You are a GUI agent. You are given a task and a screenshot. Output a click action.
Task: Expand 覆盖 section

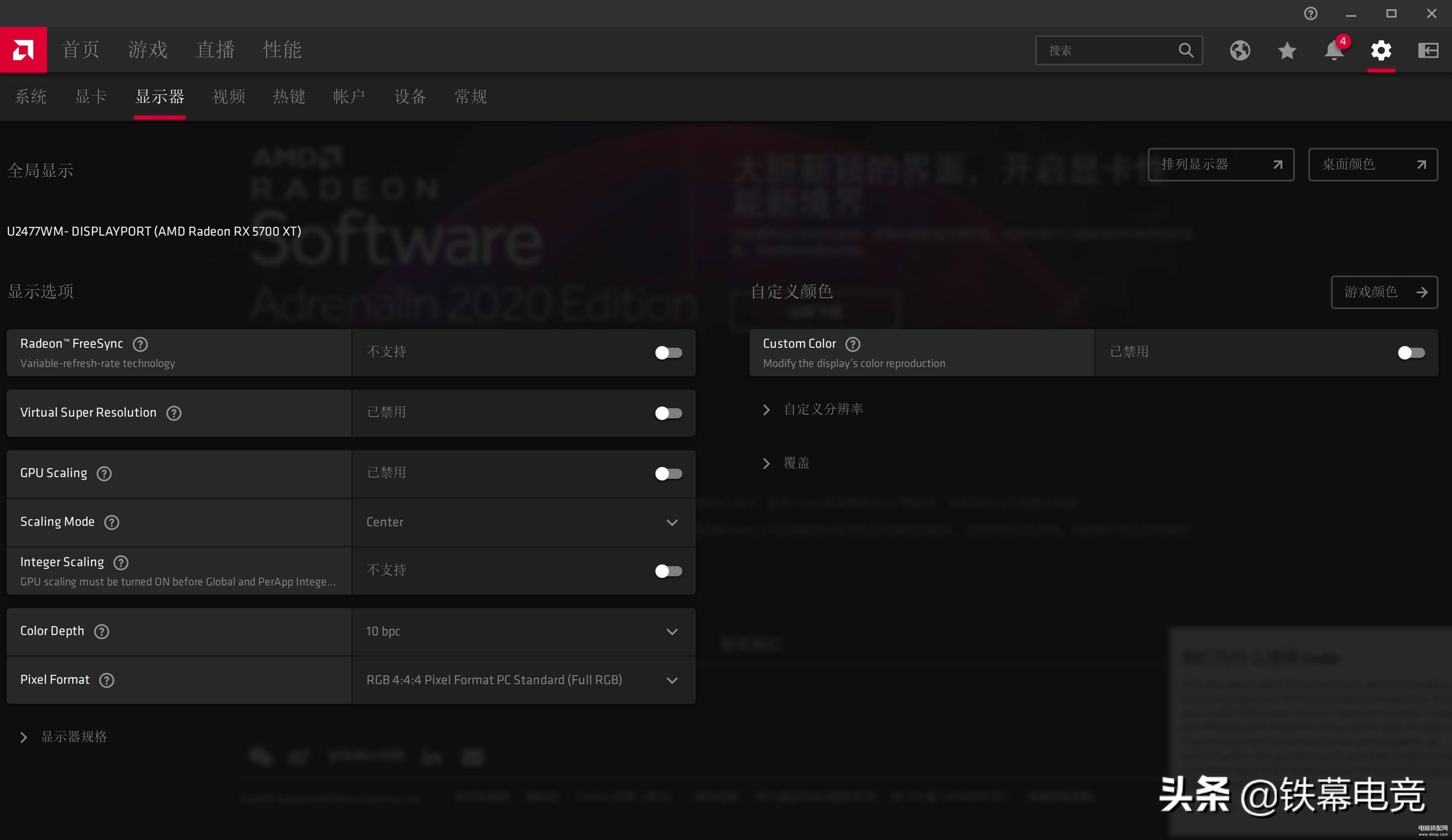pyautogui.click(x=786, y=463)
